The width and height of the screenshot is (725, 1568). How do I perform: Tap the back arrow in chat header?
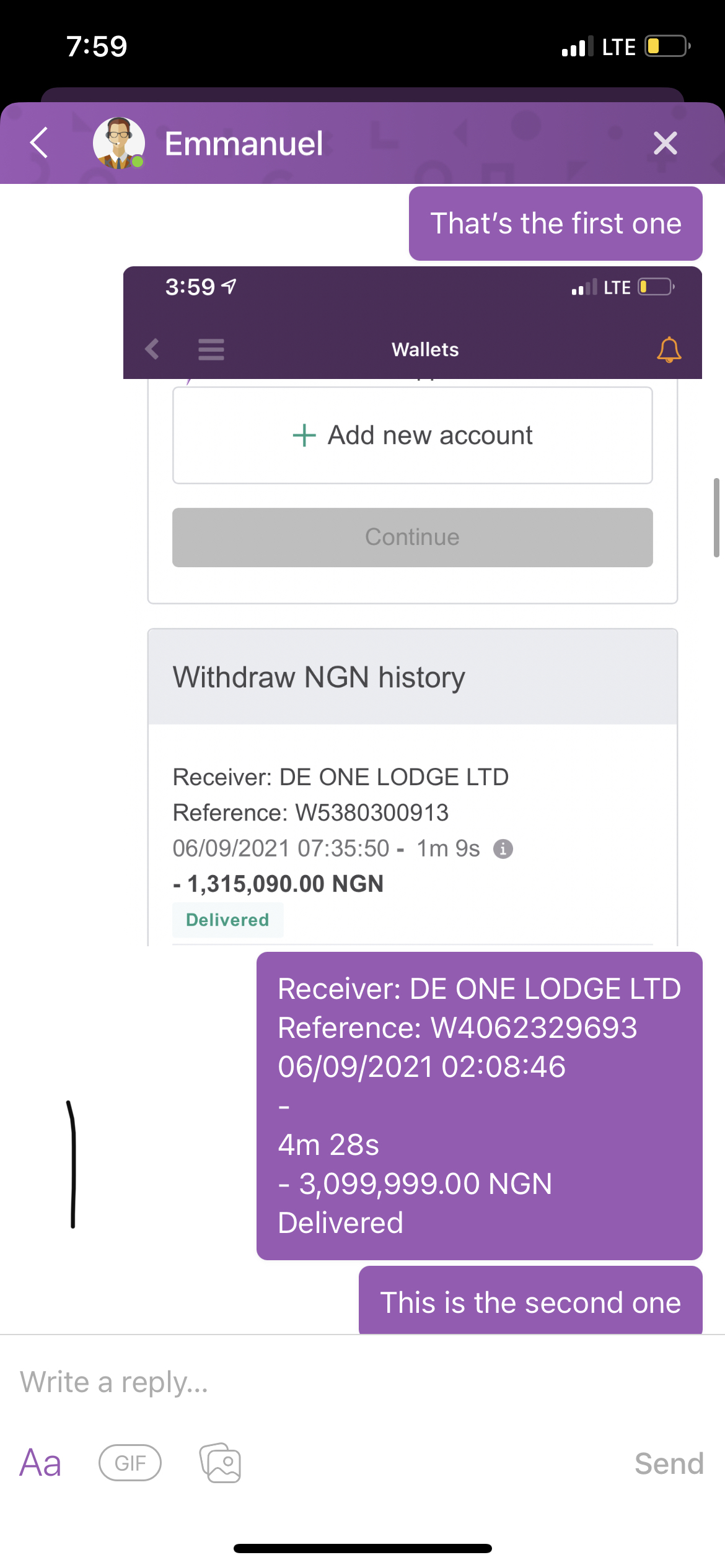pyautogui.click(x=39, y=143)
